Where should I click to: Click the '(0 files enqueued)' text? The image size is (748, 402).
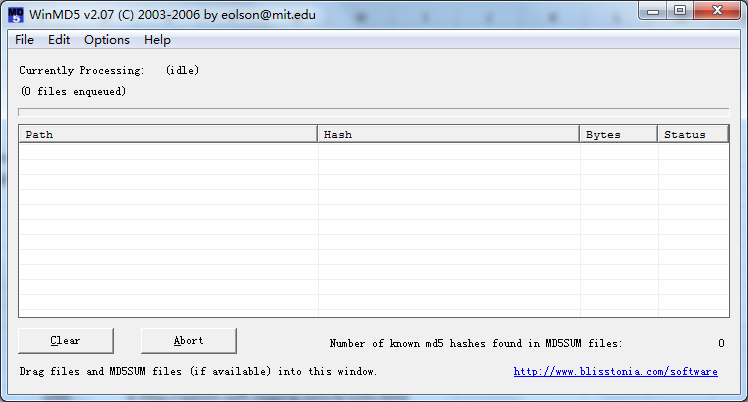point(73,91)
